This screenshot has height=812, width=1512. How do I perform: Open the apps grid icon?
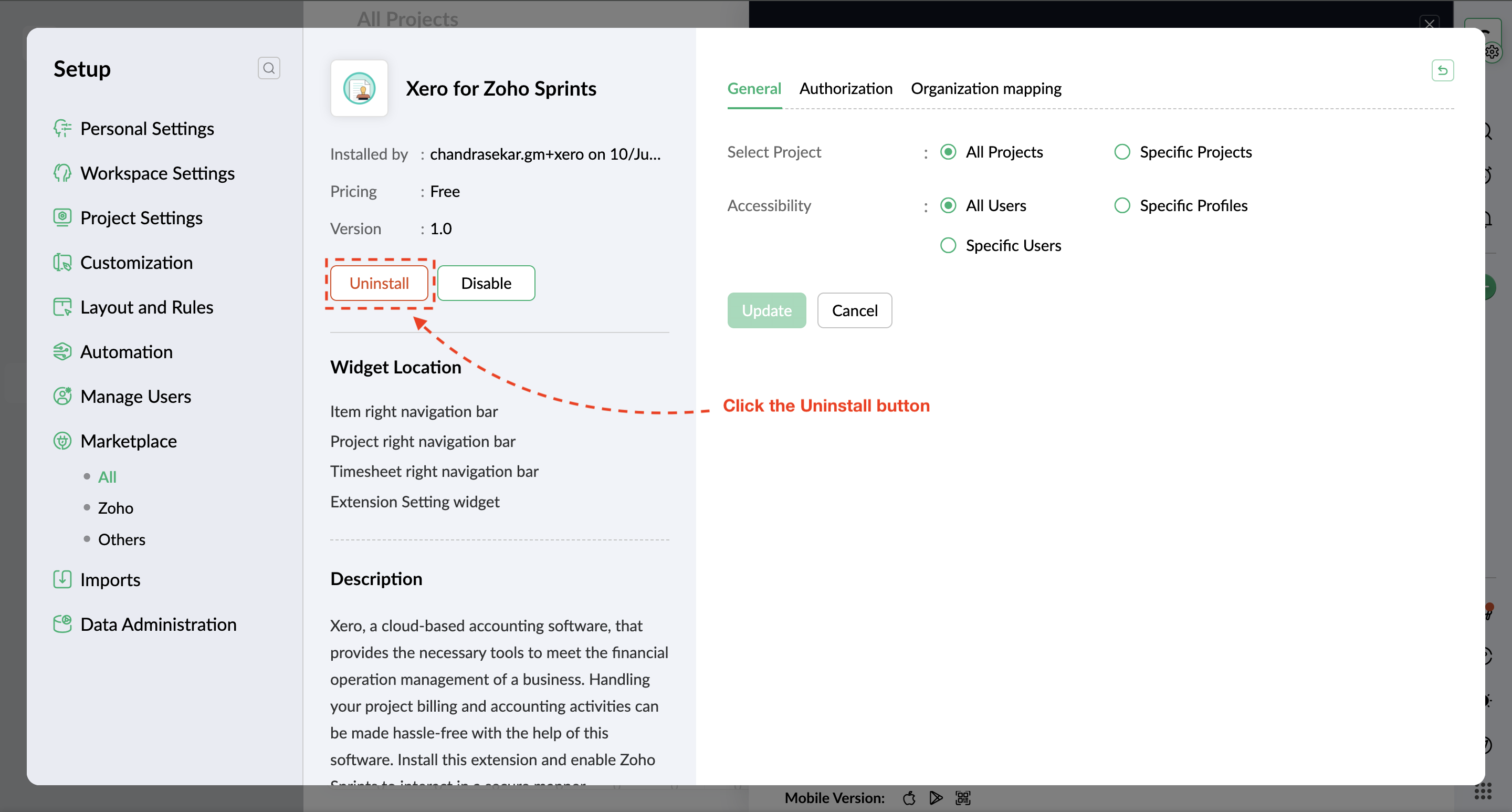pyautogui.click(x=1483, y=792)
